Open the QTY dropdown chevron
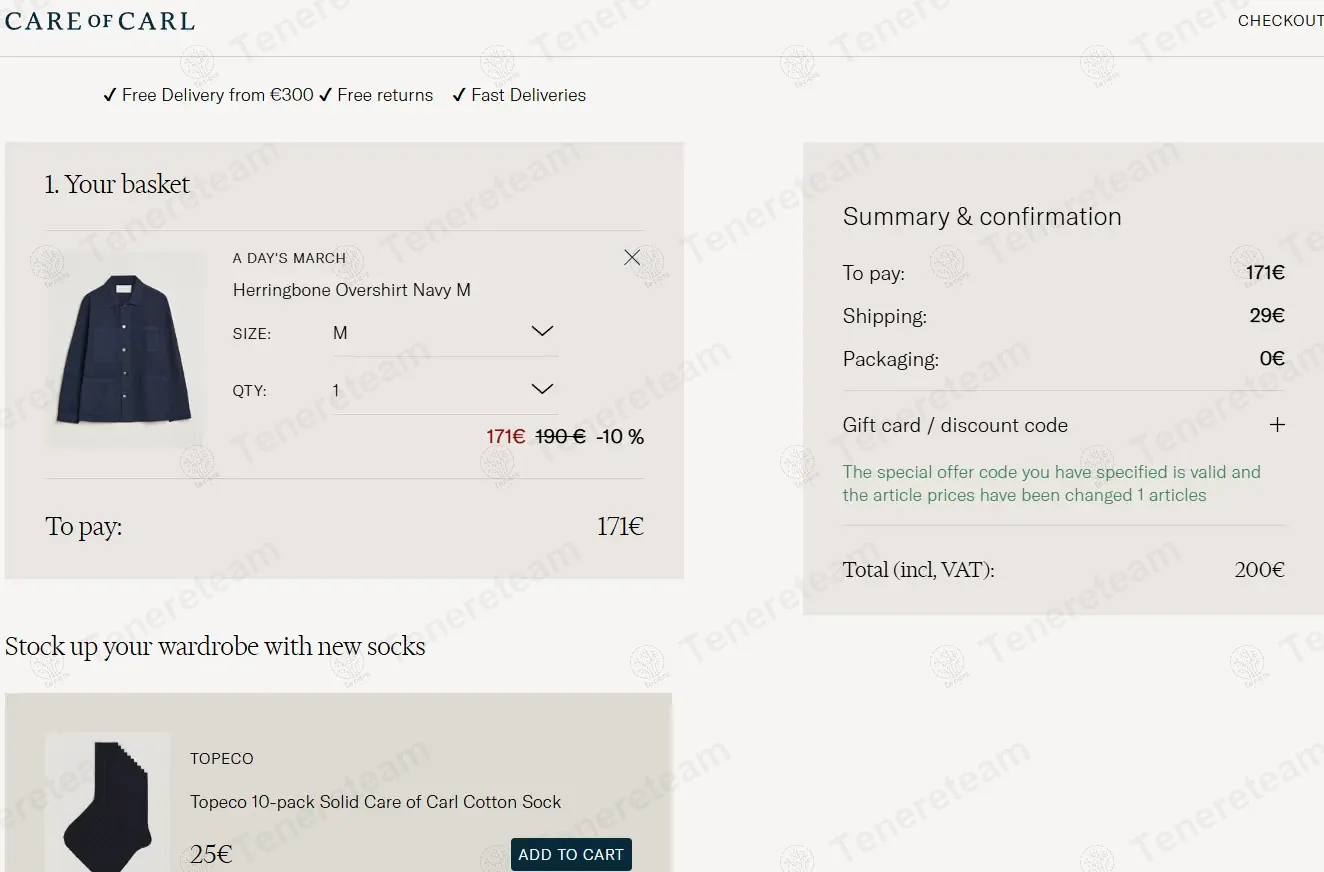 coord(542,389)
